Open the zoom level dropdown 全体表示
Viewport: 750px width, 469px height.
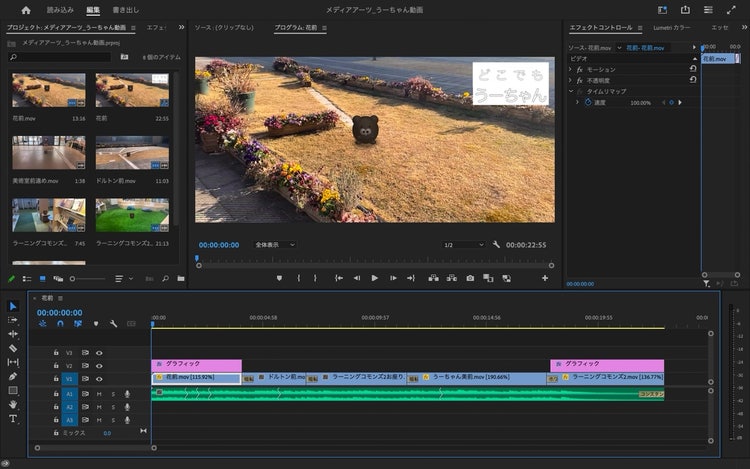[275, 244]
